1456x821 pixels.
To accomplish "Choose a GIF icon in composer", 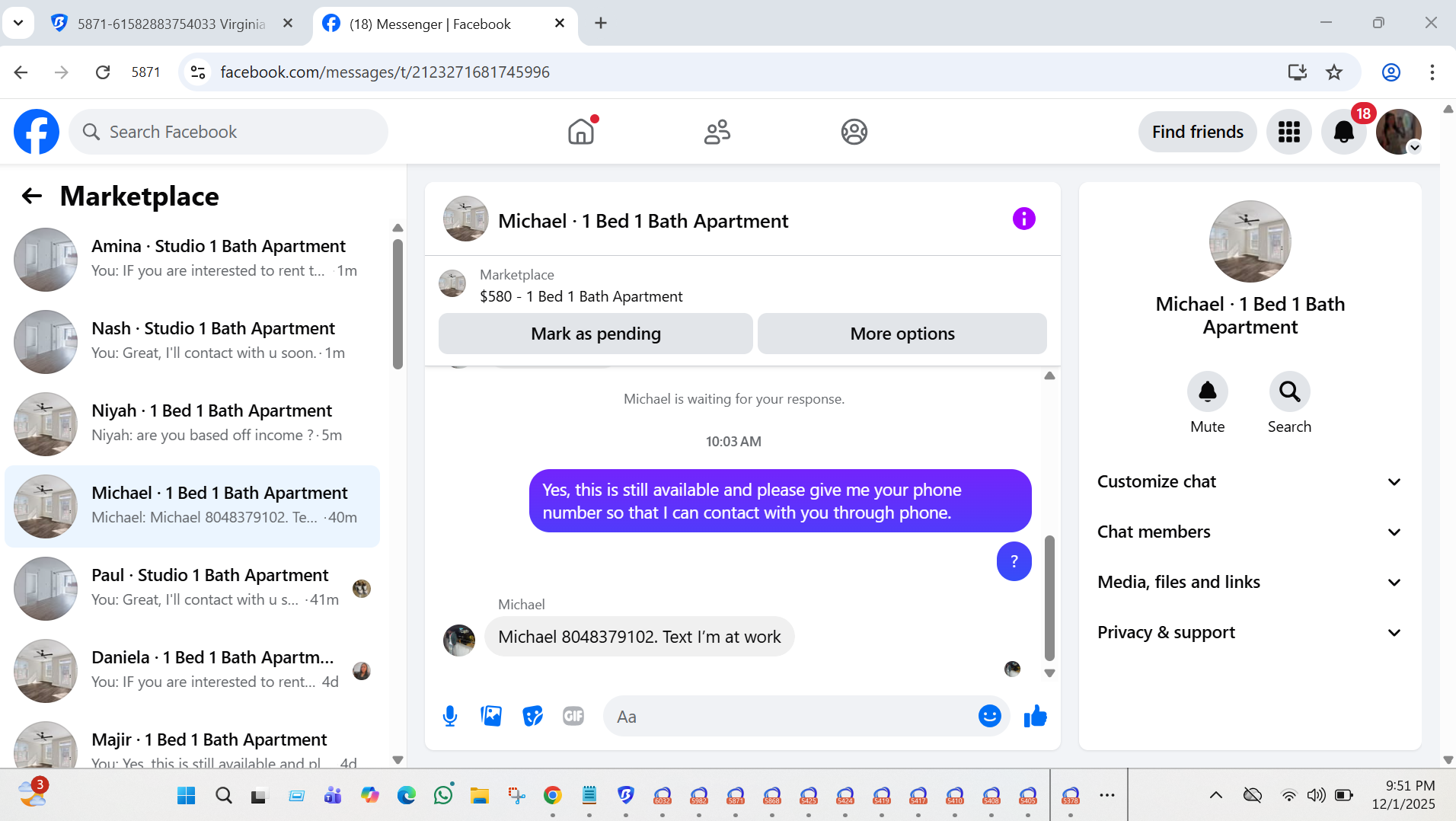I will pos(573,717).
